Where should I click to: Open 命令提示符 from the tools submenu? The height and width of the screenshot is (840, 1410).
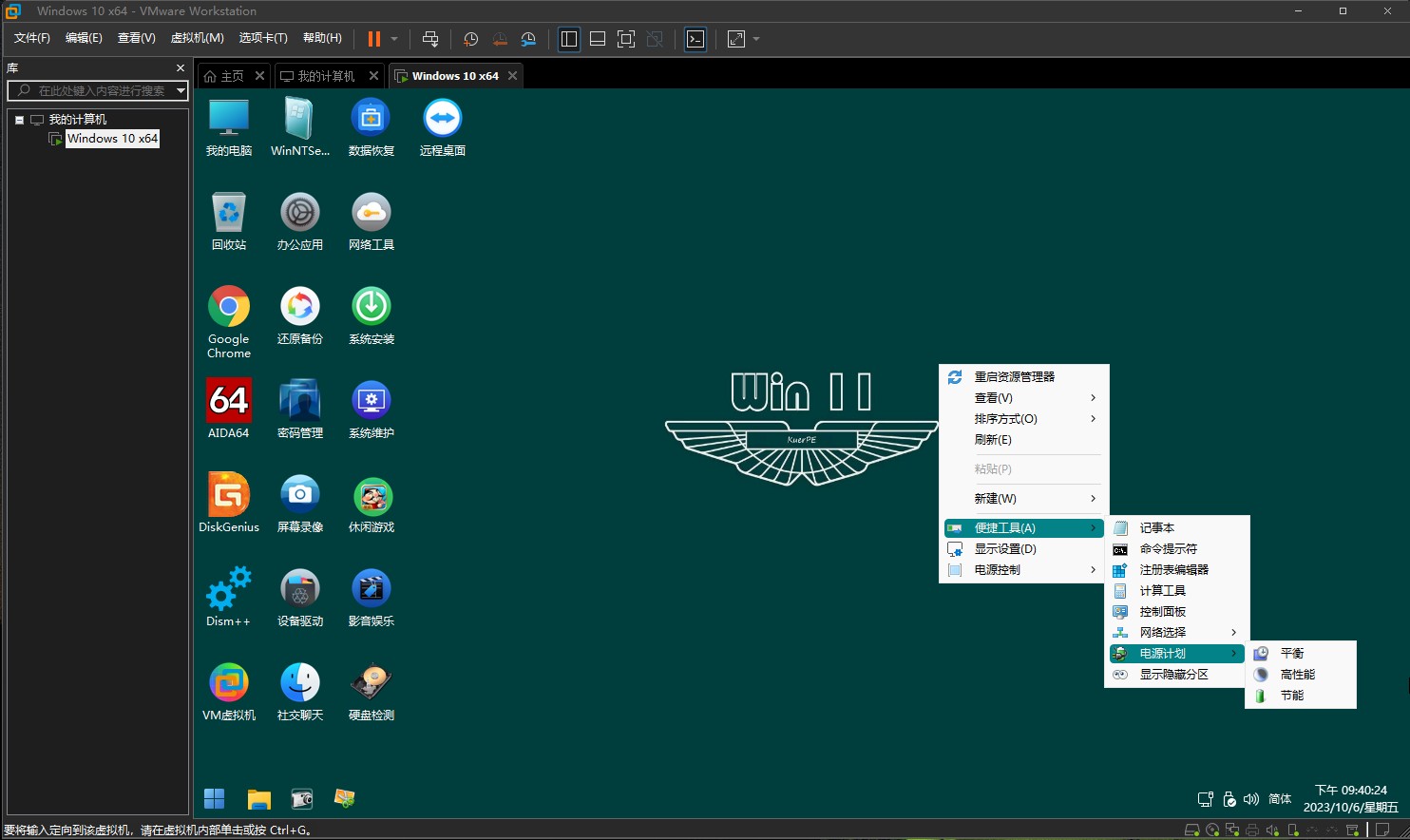click(x=1176, y=549)
